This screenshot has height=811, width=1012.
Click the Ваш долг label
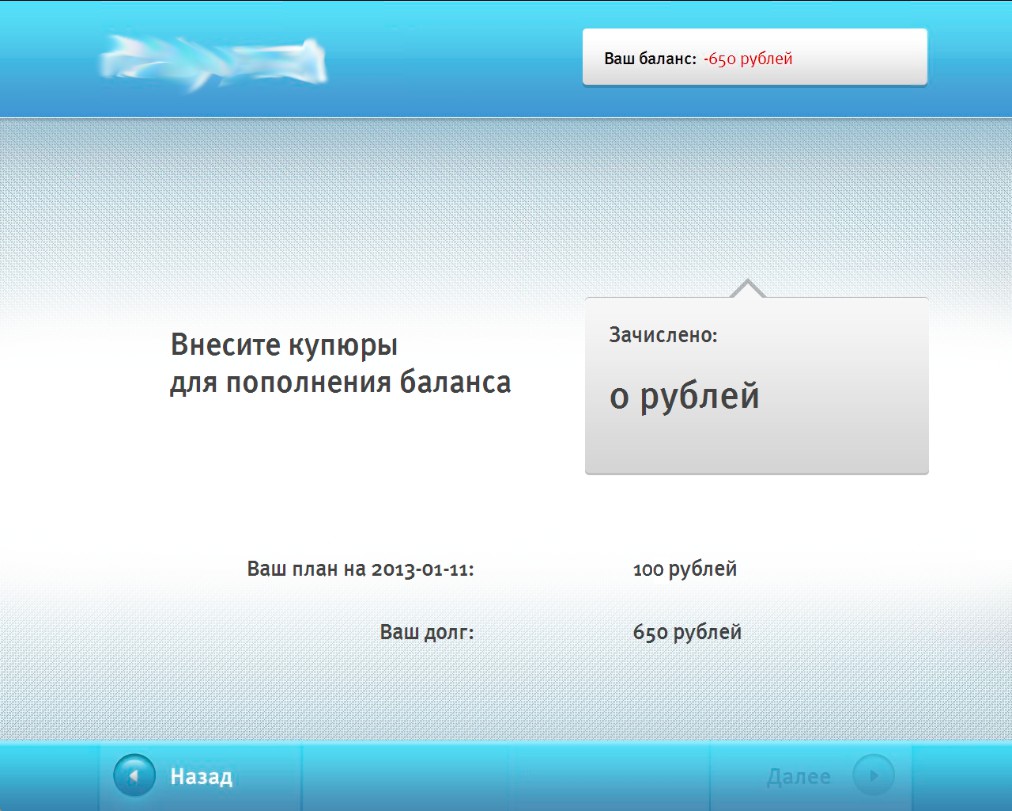(427, 632)
